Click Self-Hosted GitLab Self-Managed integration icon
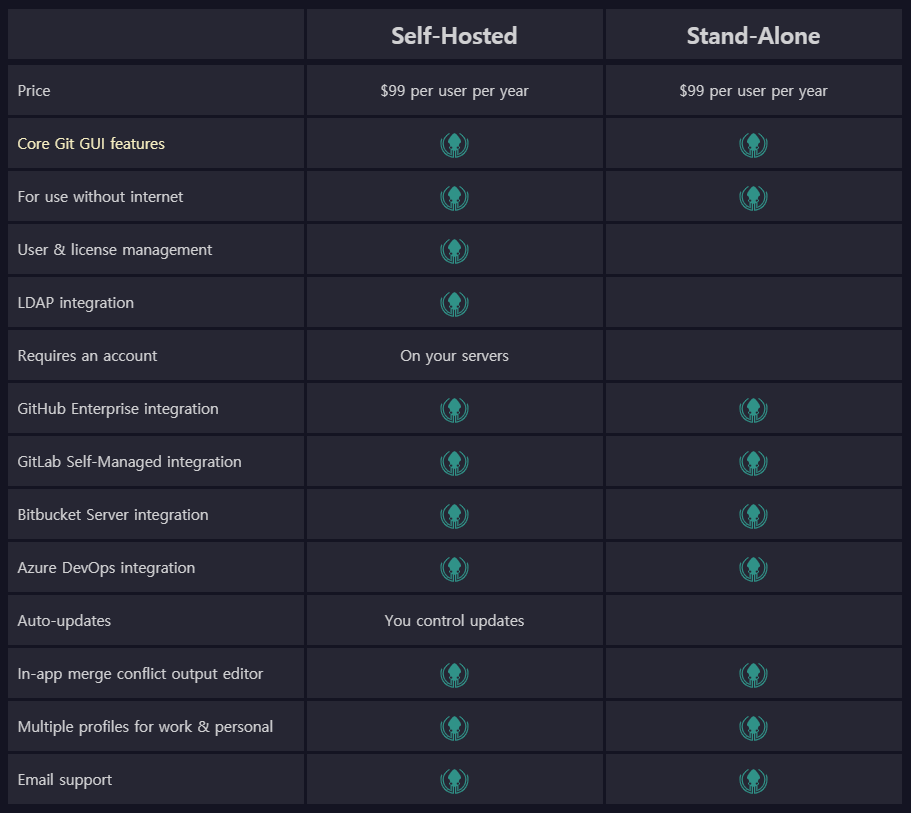The height and width of the screenshot is (813, 911). pos(454,463)
